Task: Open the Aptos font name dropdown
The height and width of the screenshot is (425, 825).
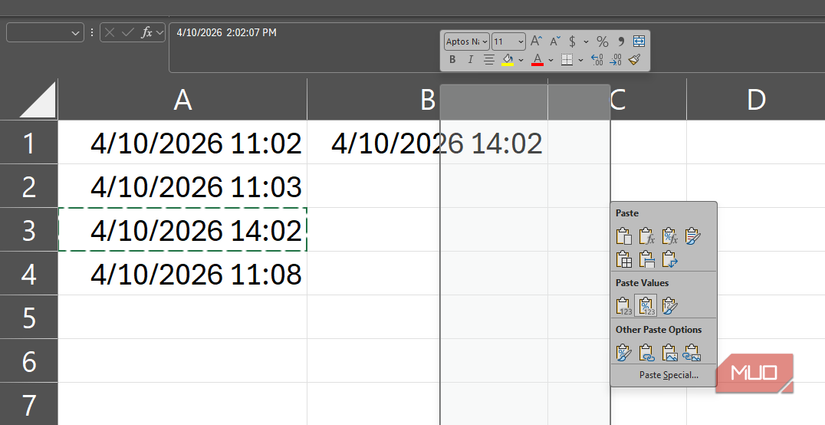Action: point(484,41)
